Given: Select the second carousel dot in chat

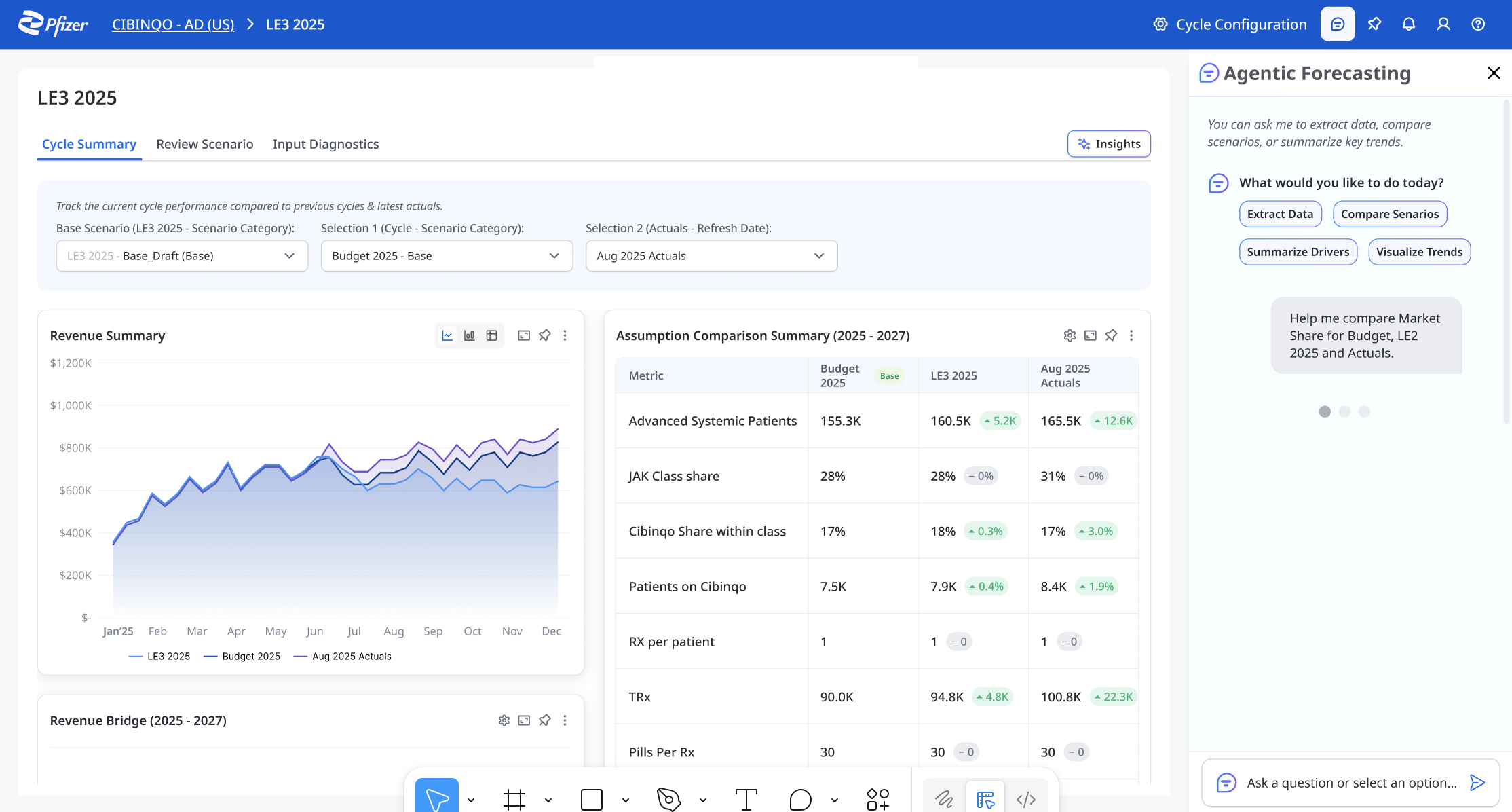Looking at the screenshot, I should coord(1344,411).
